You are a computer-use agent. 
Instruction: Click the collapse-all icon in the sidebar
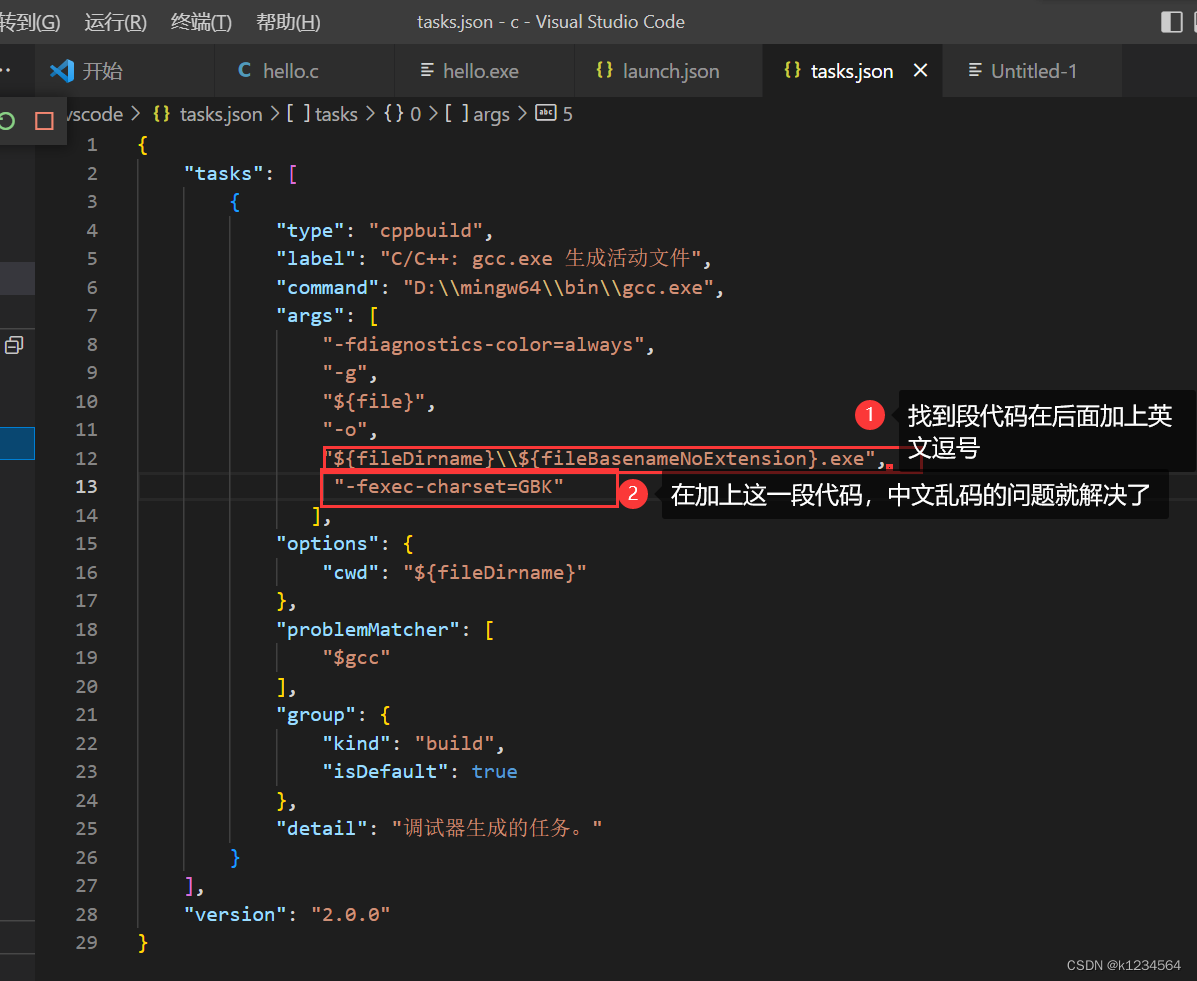tap(14, 345)
